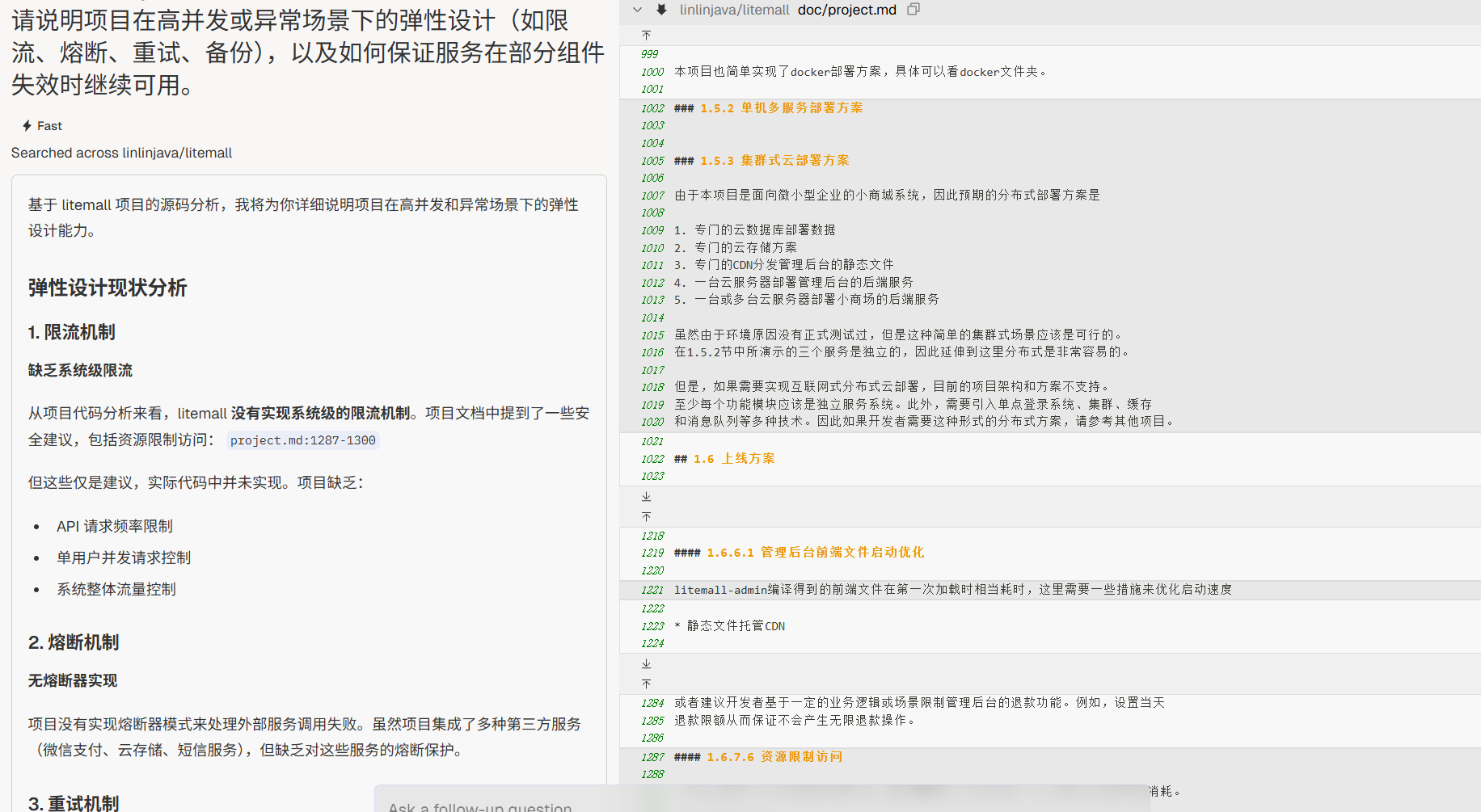Expand code downward below line 1224
Image resolution: width=1481 pixels, height=812 pixels.
click(646, 664)
